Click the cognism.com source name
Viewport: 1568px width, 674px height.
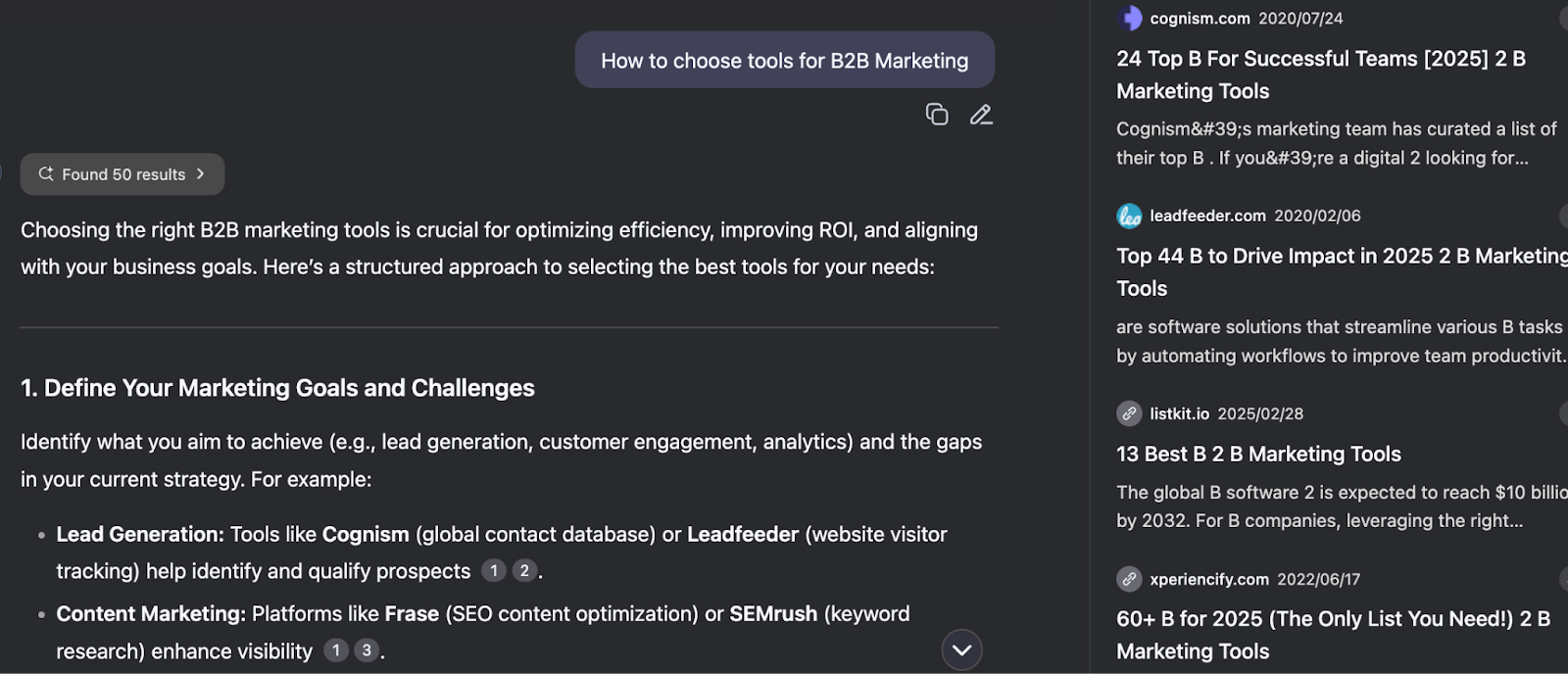tap(1200, 19)
